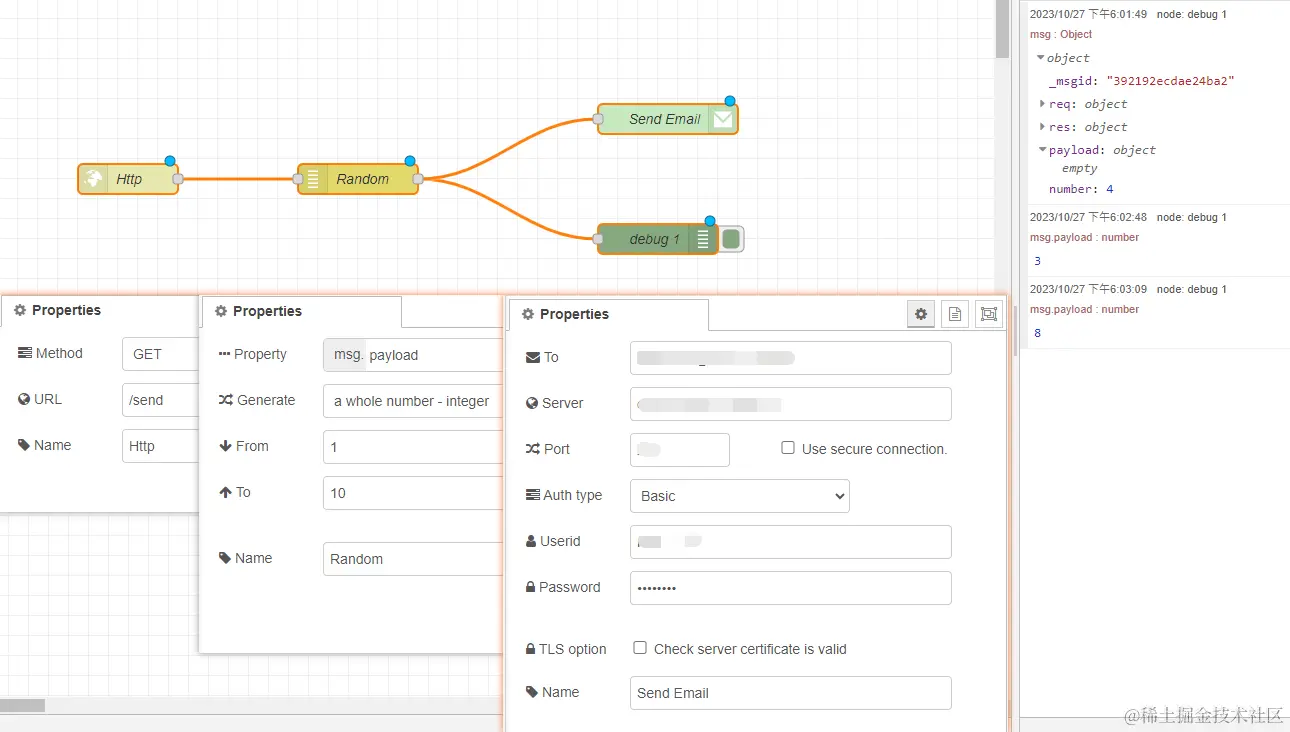
Task: Click the Name field containing Random
Action: [413, 559]
